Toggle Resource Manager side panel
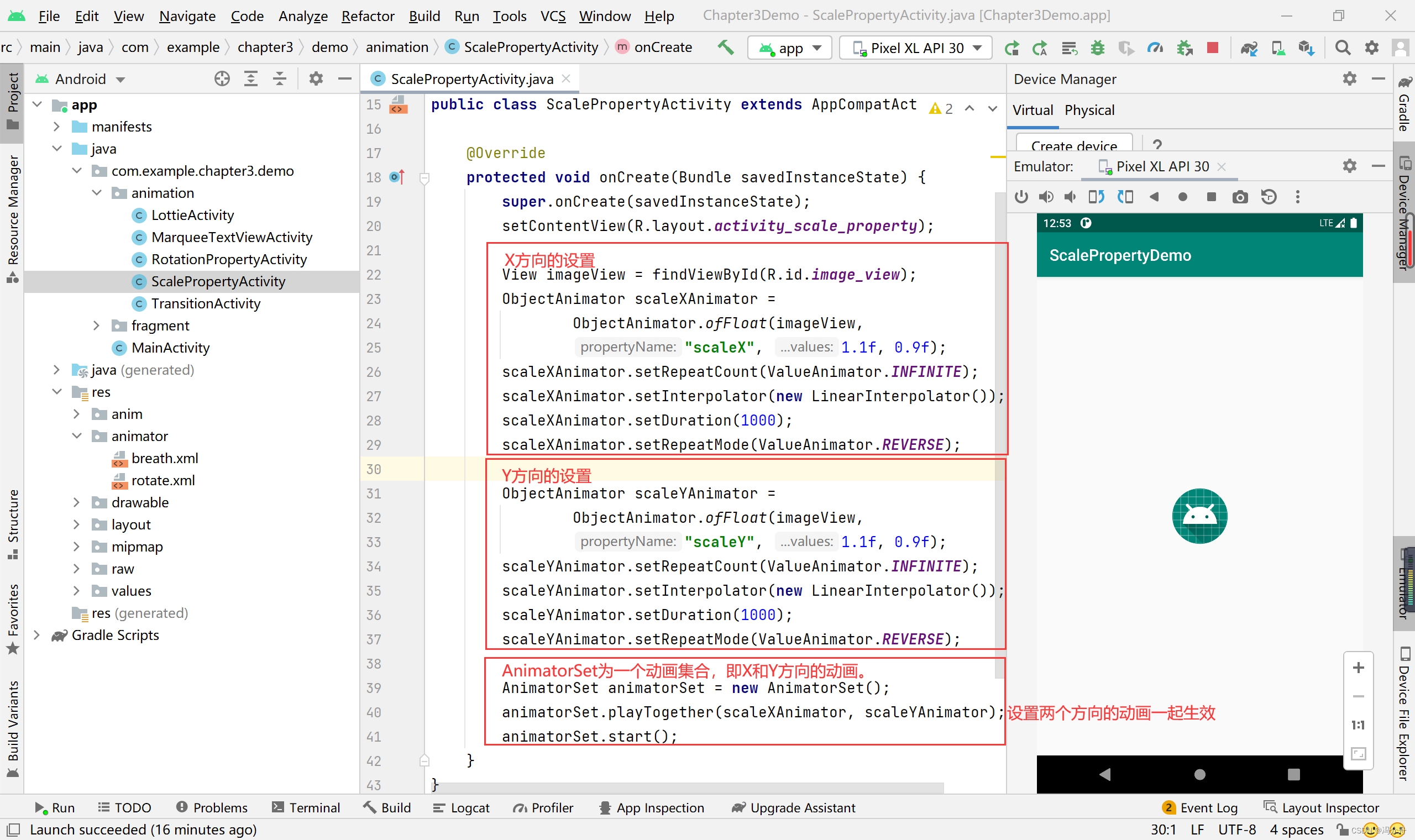Viewport: 1415px width, 840px height. (12, 218)
